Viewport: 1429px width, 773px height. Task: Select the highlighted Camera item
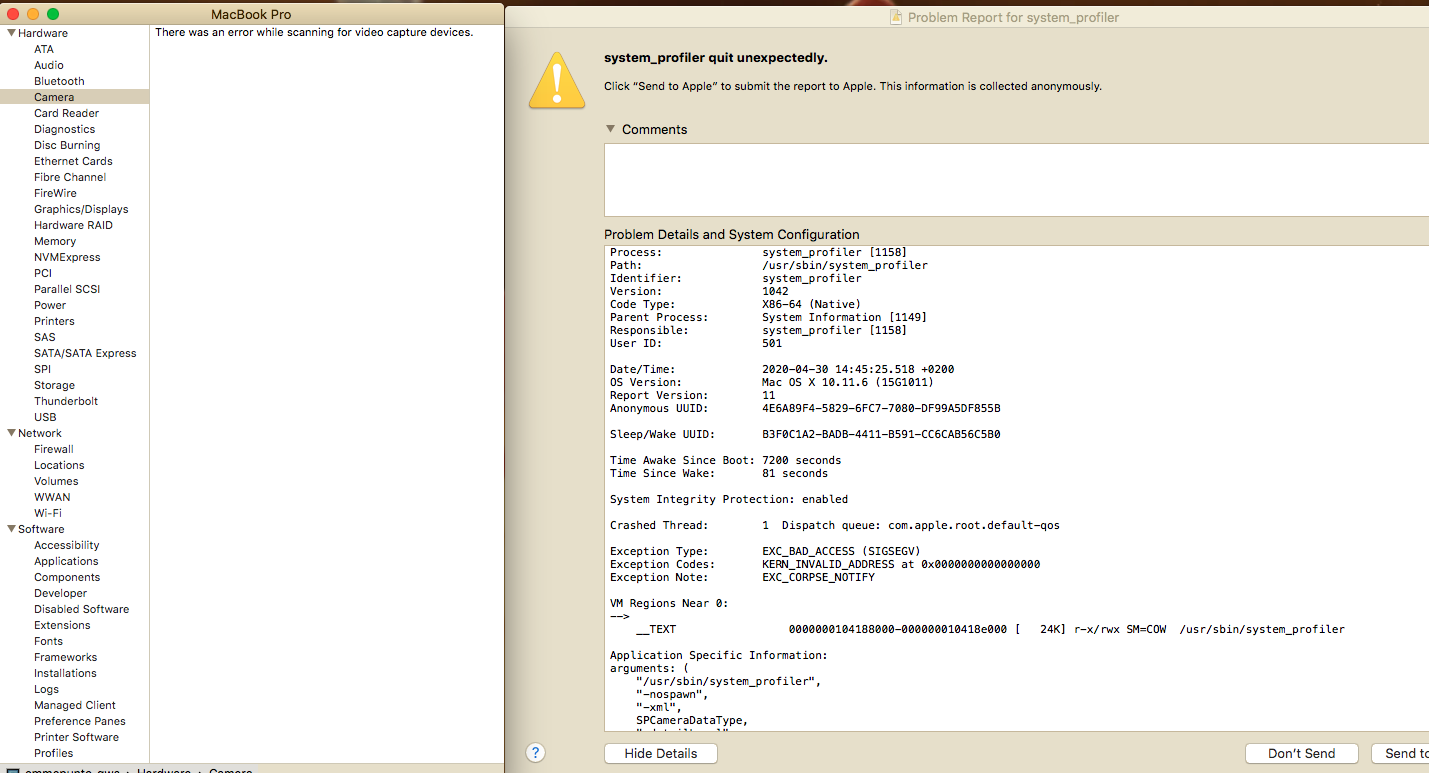point(75,97)
